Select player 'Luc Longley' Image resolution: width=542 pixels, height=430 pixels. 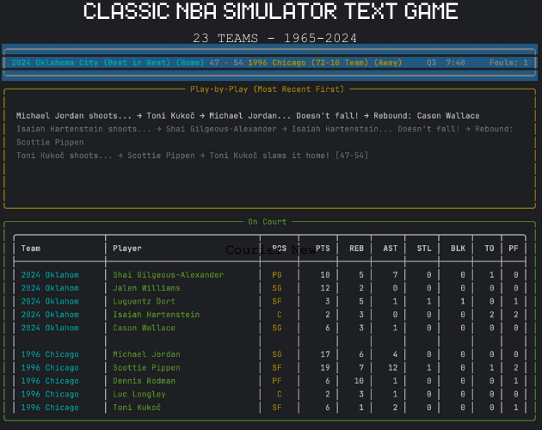click(139, 394)
